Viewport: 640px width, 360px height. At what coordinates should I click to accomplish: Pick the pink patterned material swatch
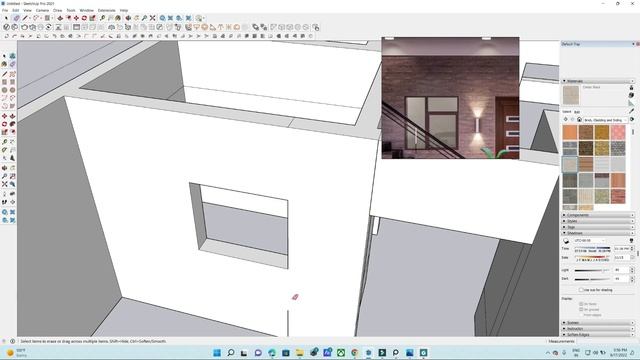pos(618,132)
